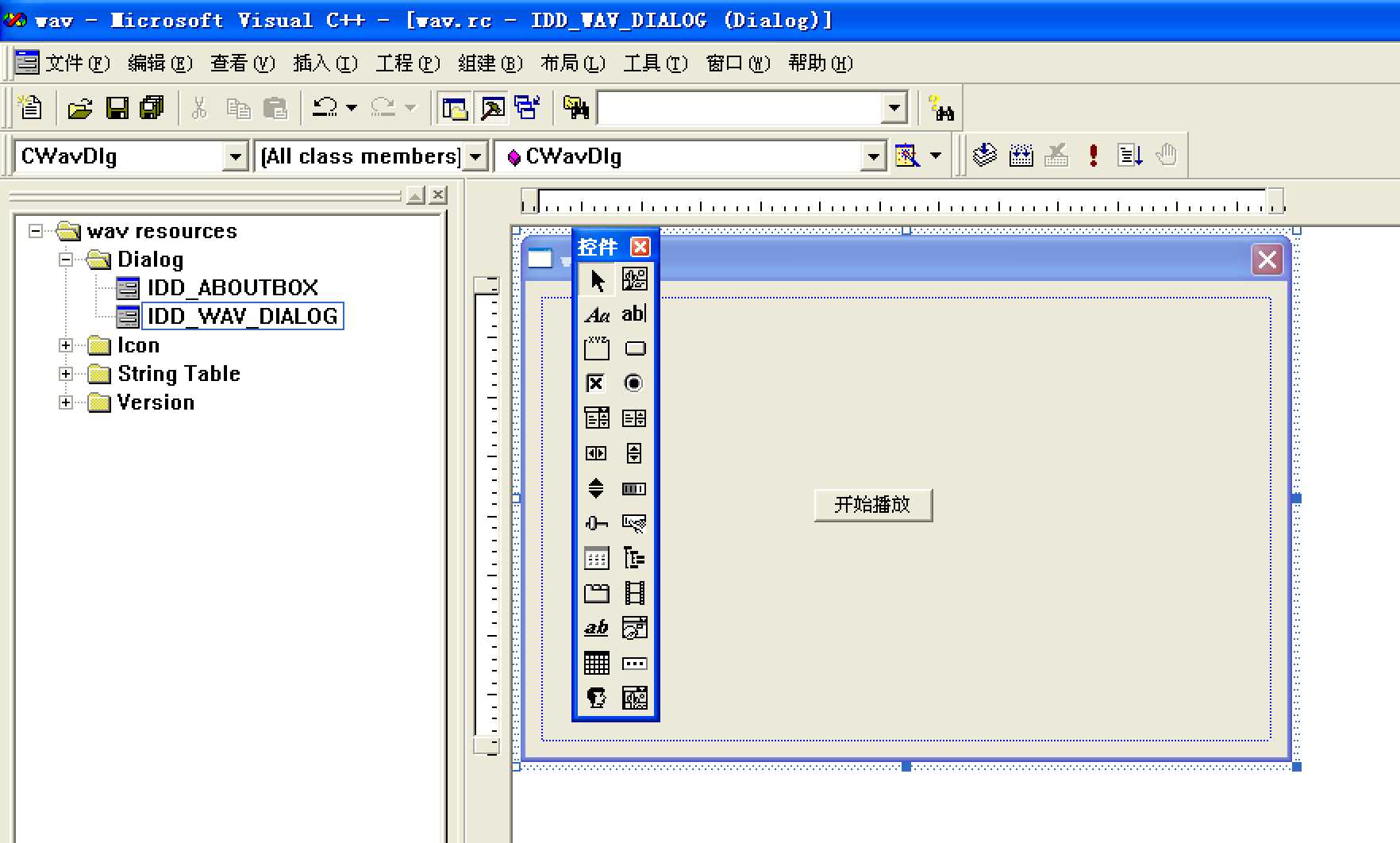1400x843 pixels.
Task: Open the CWavDlg class combo dropdown
Action: point(235,156)
